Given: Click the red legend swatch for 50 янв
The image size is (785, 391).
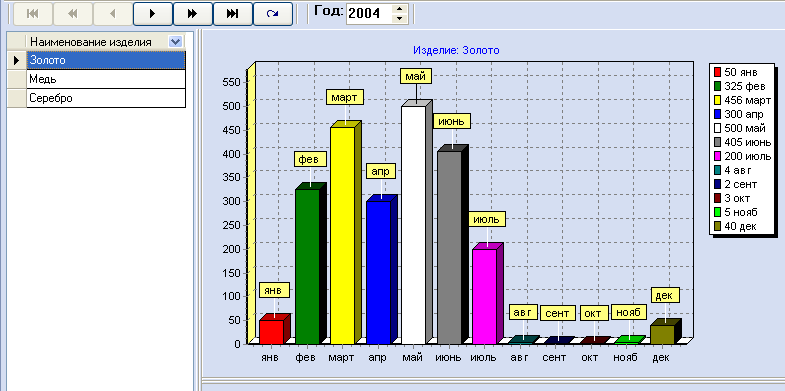Looking at the screenshot, I should [x=717, y=72].
